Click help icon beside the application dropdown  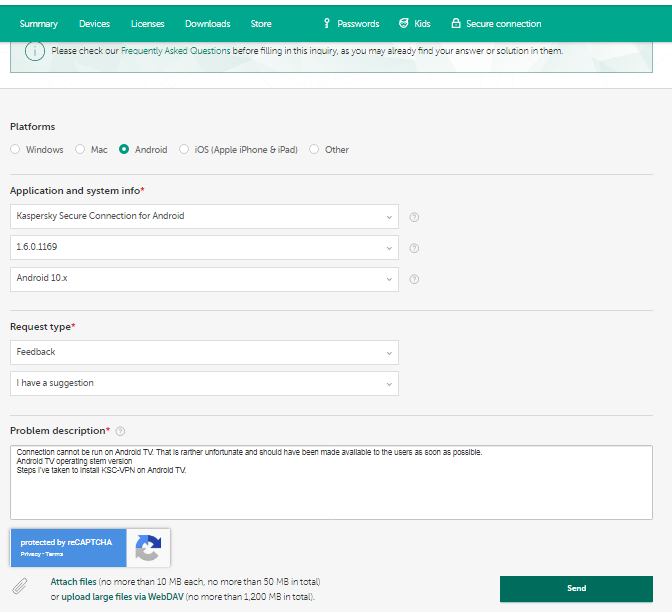(414, 217)
